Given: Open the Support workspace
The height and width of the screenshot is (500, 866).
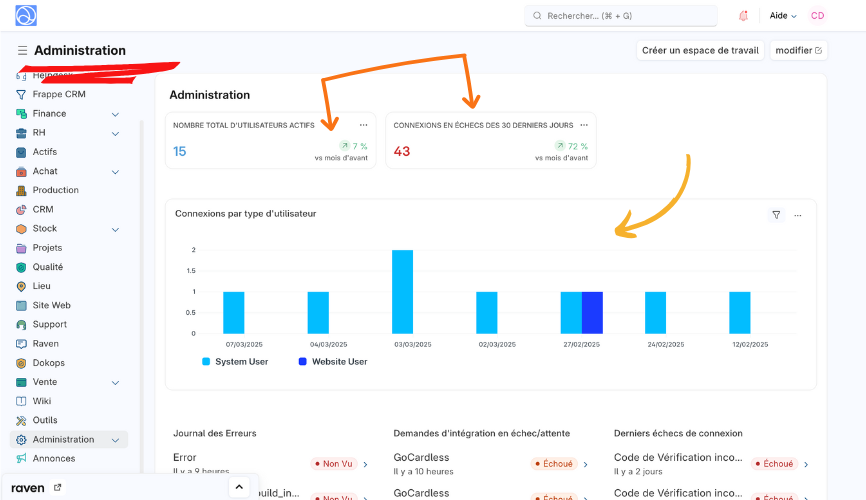Looking at the screenshot, I should [x=50, y=325].
